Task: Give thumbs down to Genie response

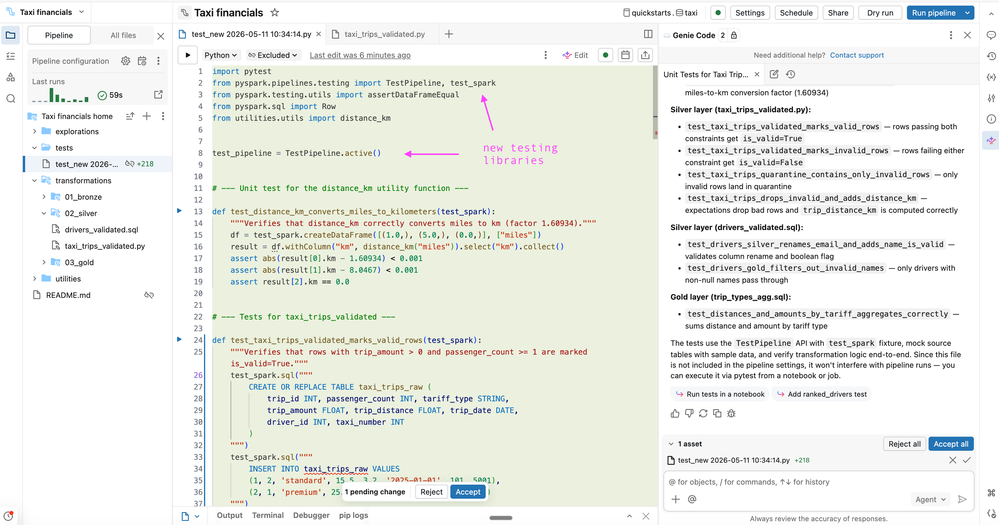Action: click(x=689, y=414)
